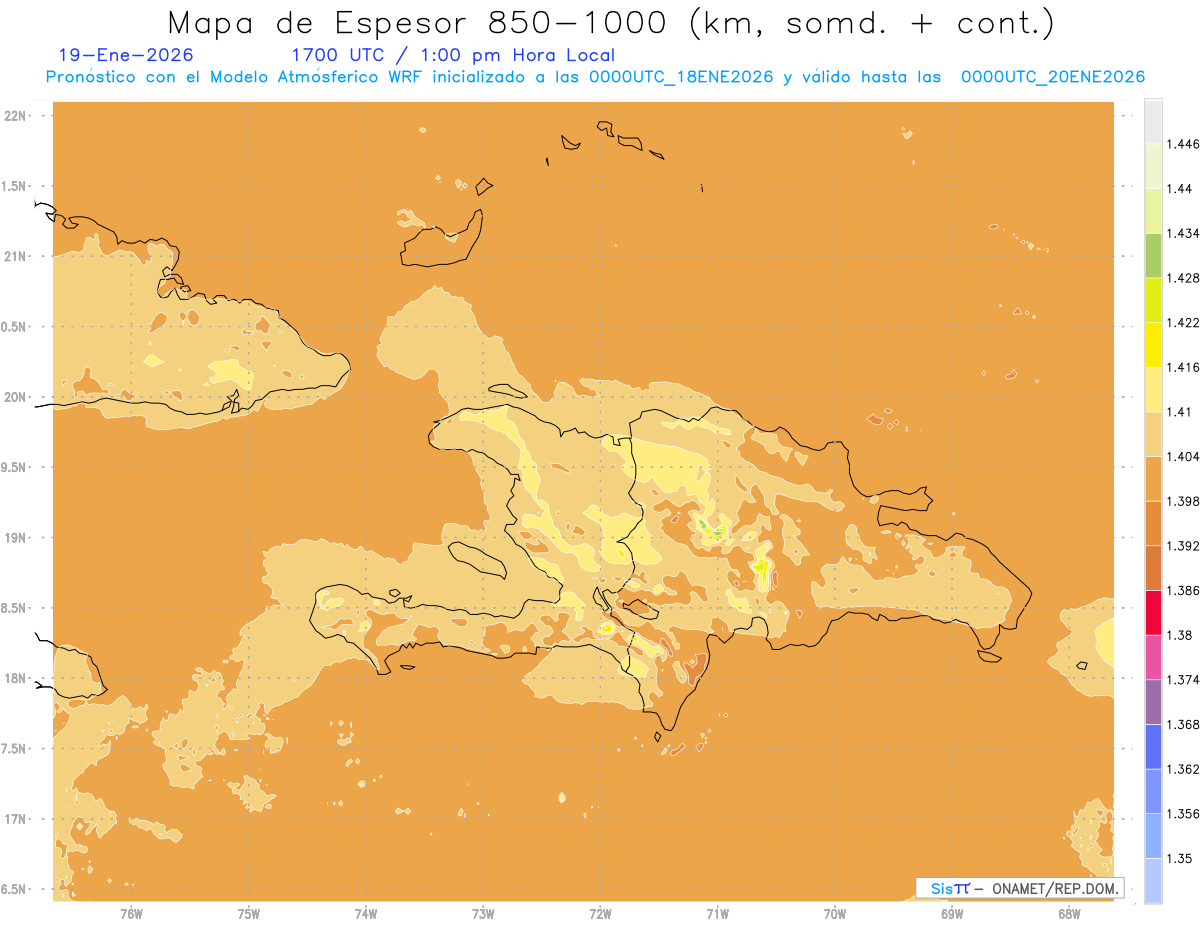Click the 74W longitude label
This screenshot has width=1200, height=927.
pos(366,915)
